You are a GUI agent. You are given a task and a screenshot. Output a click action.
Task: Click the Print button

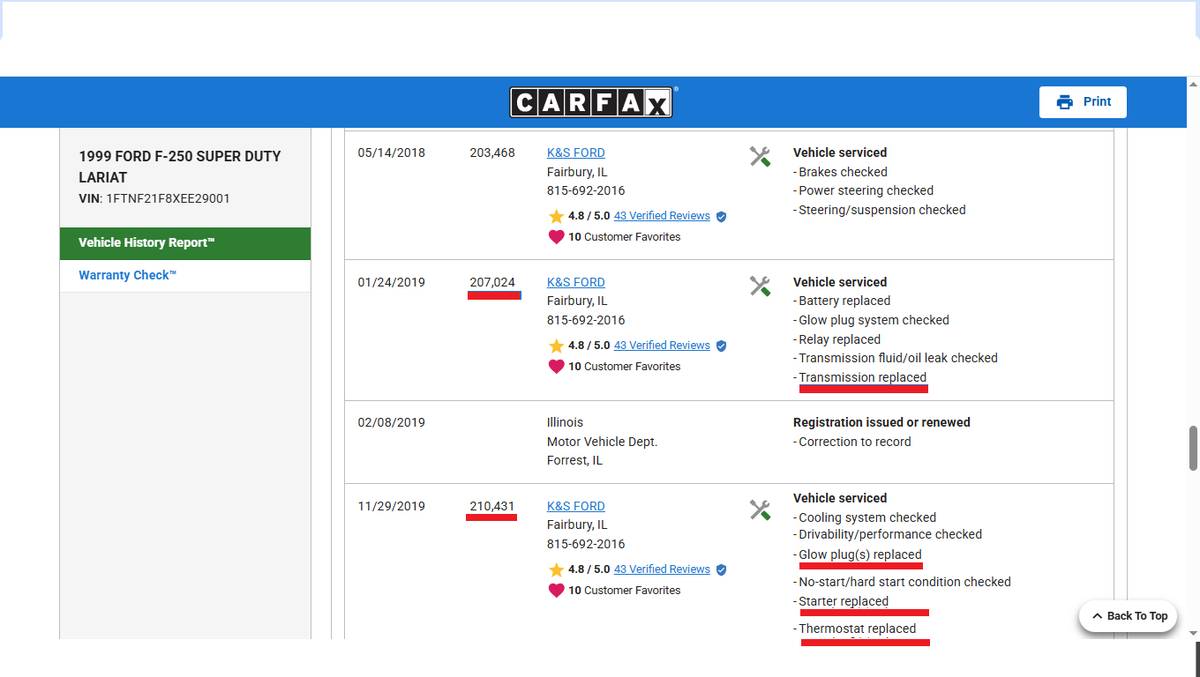tap(1082, 102)
